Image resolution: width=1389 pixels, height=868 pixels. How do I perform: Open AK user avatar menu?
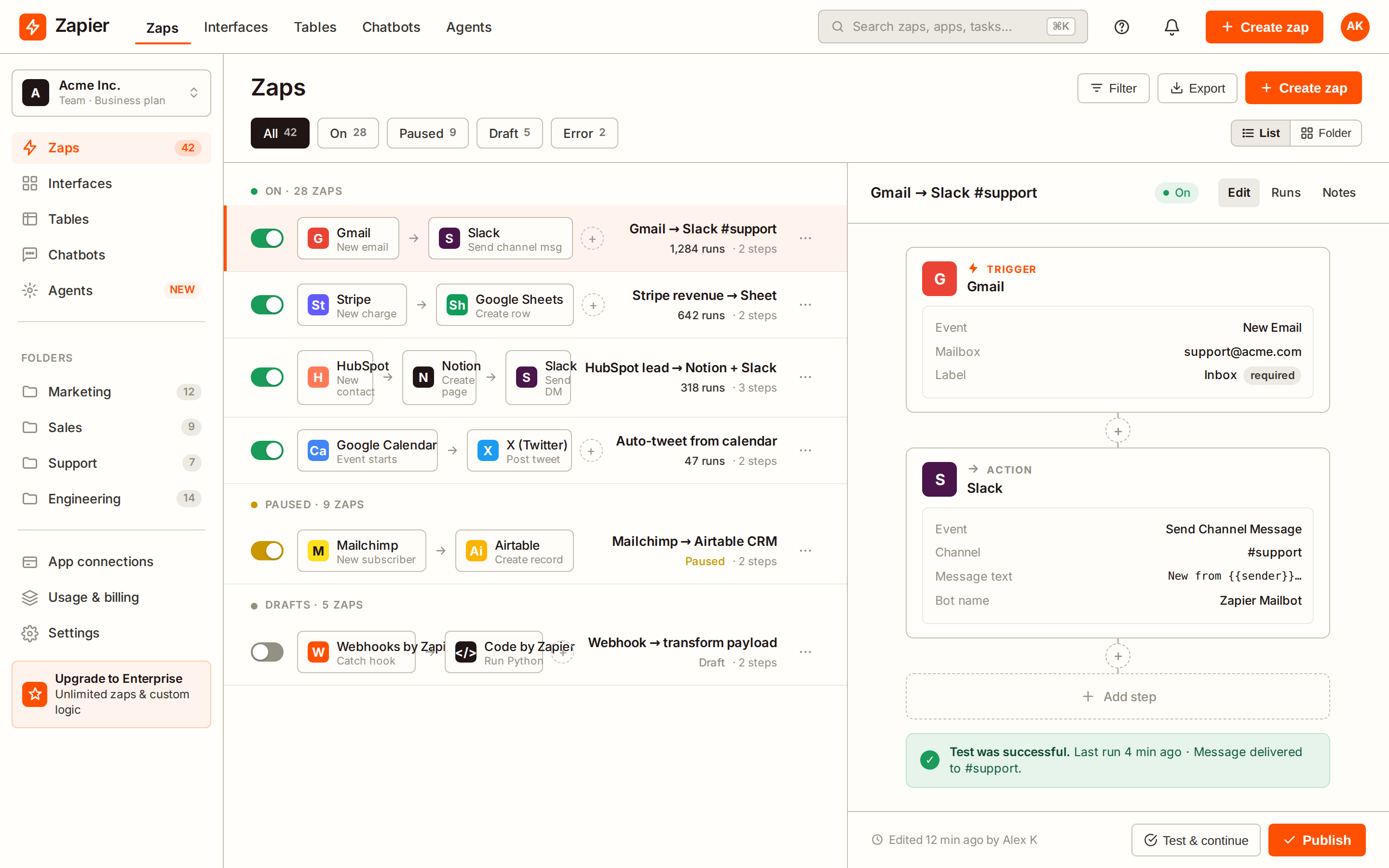(1355, 27)
